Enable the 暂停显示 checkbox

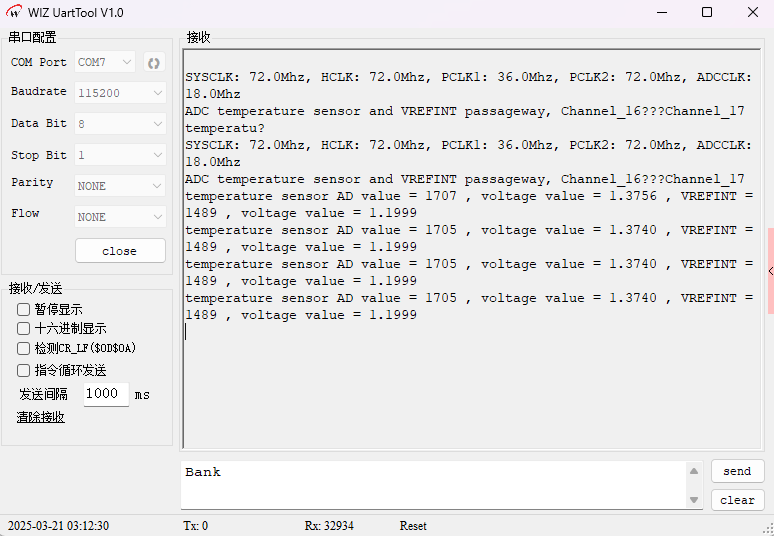click(24, 310)
